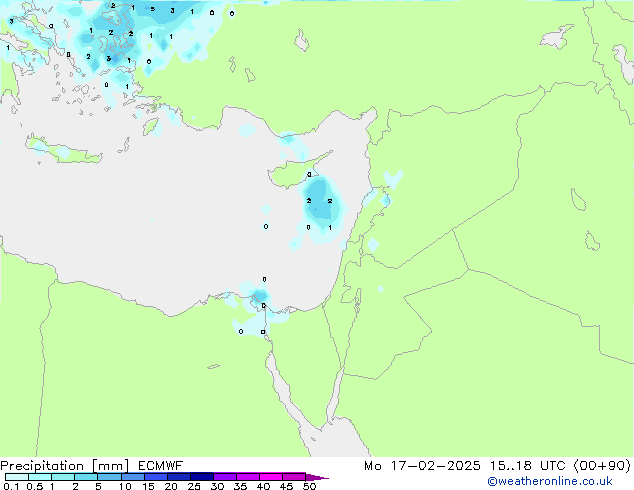Viewport: 634px width, 490px height.
Task: Click the '25' legend scale label
Action: click(x=194, y=486)
